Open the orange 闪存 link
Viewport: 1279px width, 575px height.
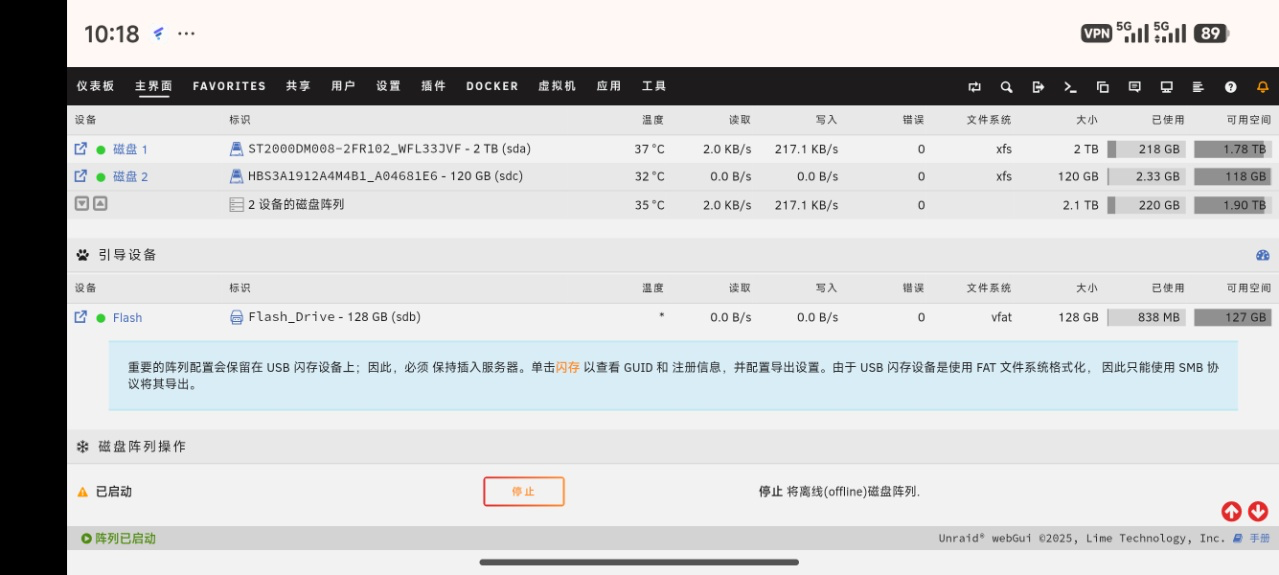pyautogui.click(x=567, y=368)
